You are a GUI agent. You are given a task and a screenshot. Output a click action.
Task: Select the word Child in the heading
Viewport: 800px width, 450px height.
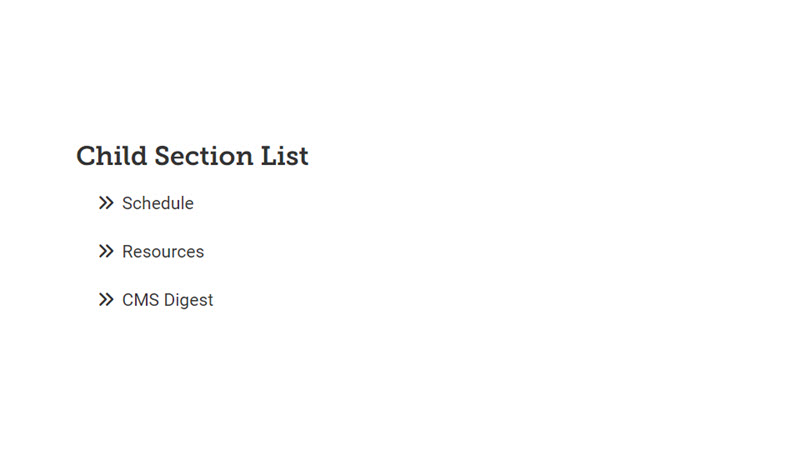[x=112, y=156]
